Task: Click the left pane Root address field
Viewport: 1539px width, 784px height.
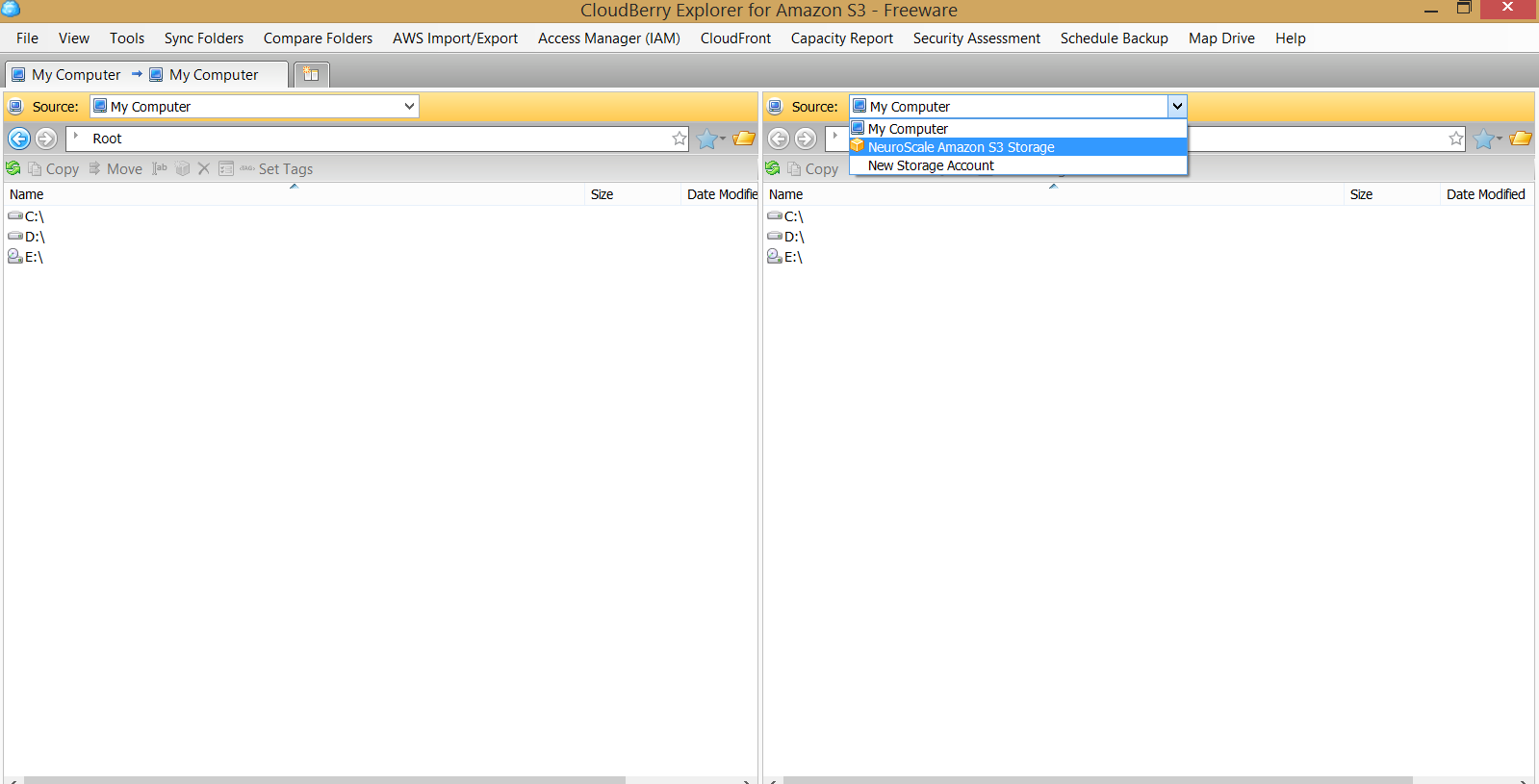Action: point(377,139)
